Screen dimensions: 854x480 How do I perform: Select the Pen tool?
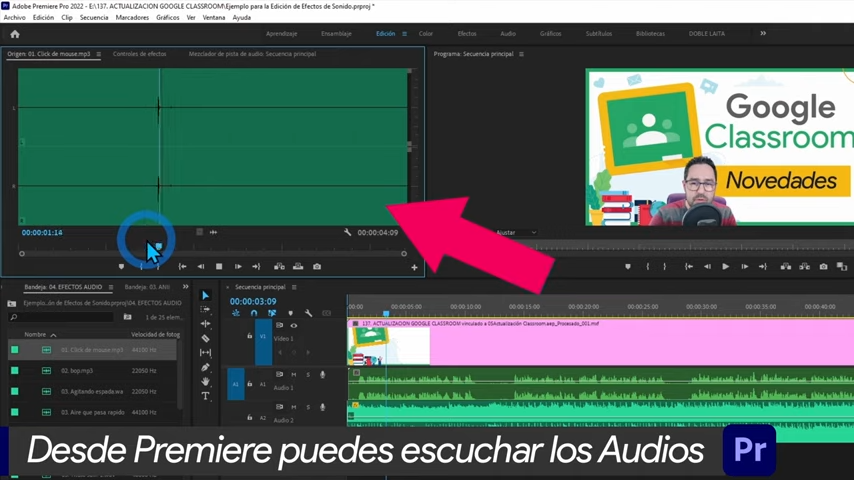pos(205,367)
